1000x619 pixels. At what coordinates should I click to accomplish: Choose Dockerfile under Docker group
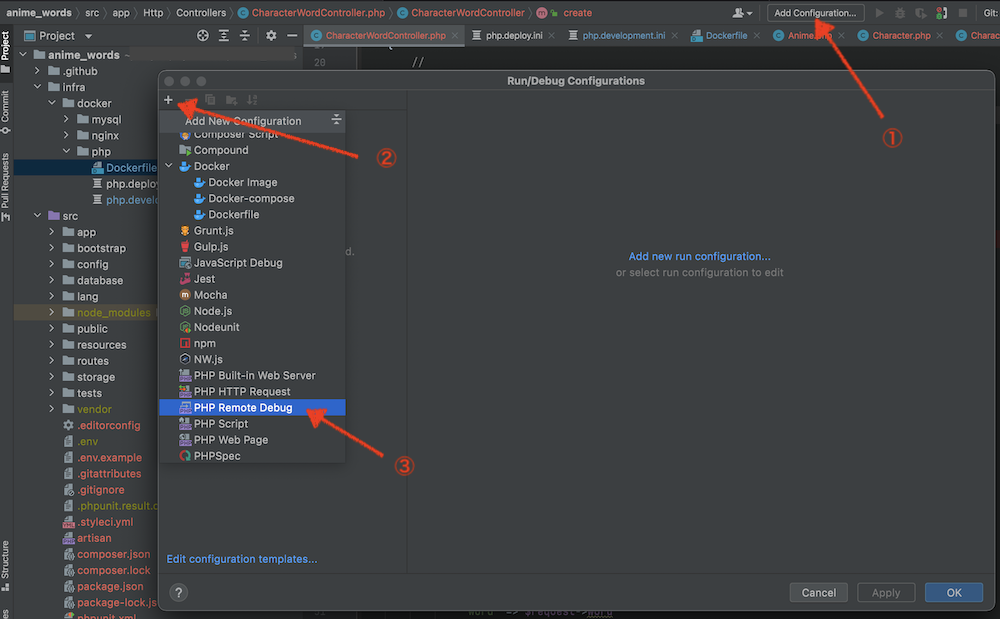[252, 215]
